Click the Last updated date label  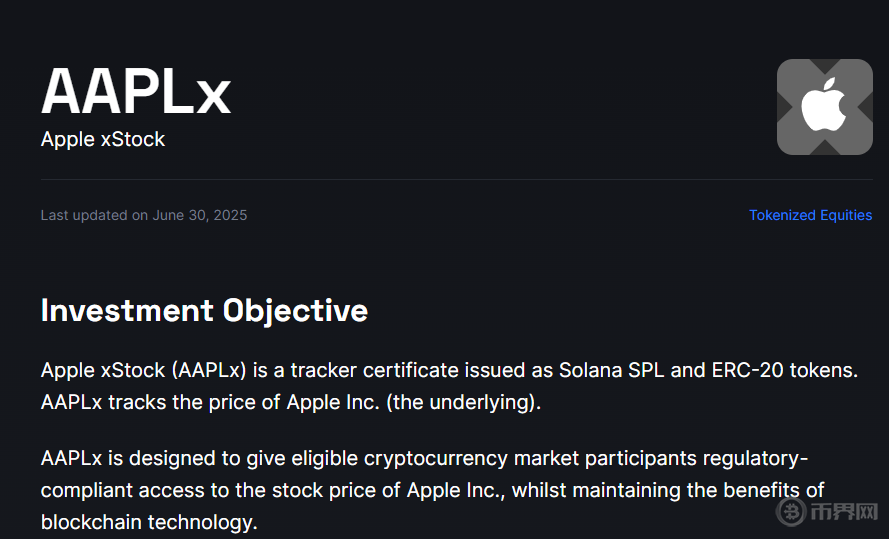143,215
